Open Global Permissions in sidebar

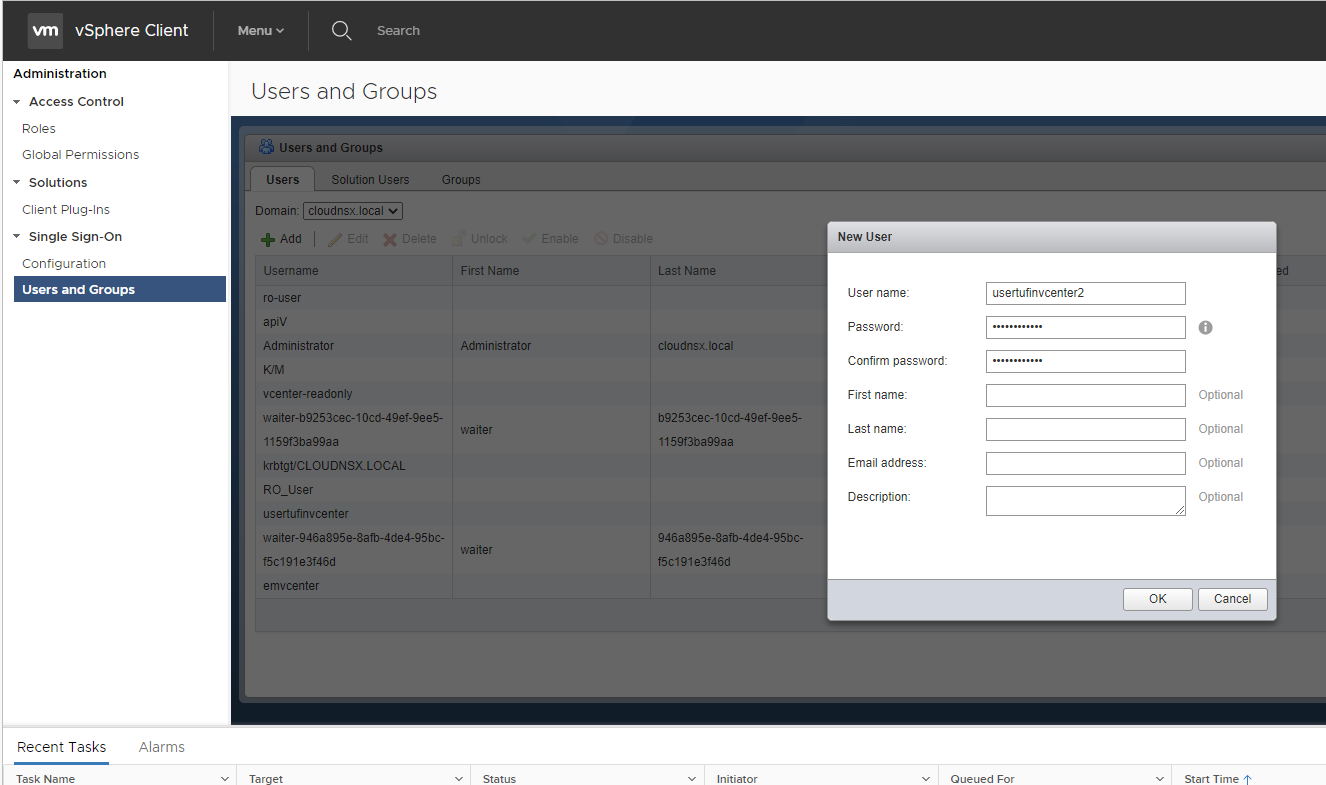click(x=80, y=155)
